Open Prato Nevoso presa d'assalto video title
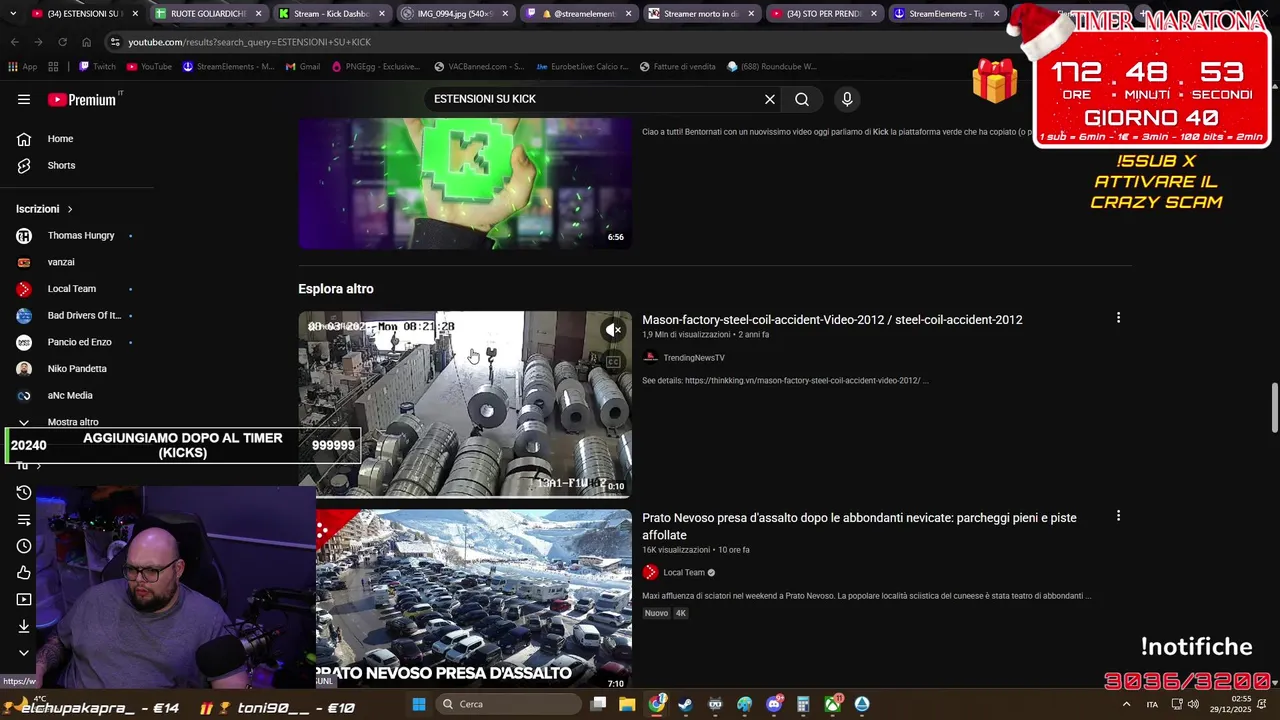The width and height of the screenshot is (1280, 720). (859, 526)
